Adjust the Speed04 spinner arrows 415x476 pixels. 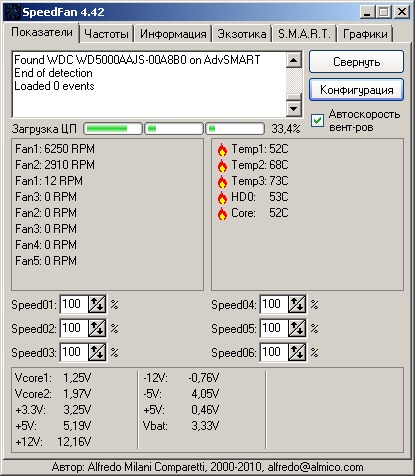pos(297,304)
